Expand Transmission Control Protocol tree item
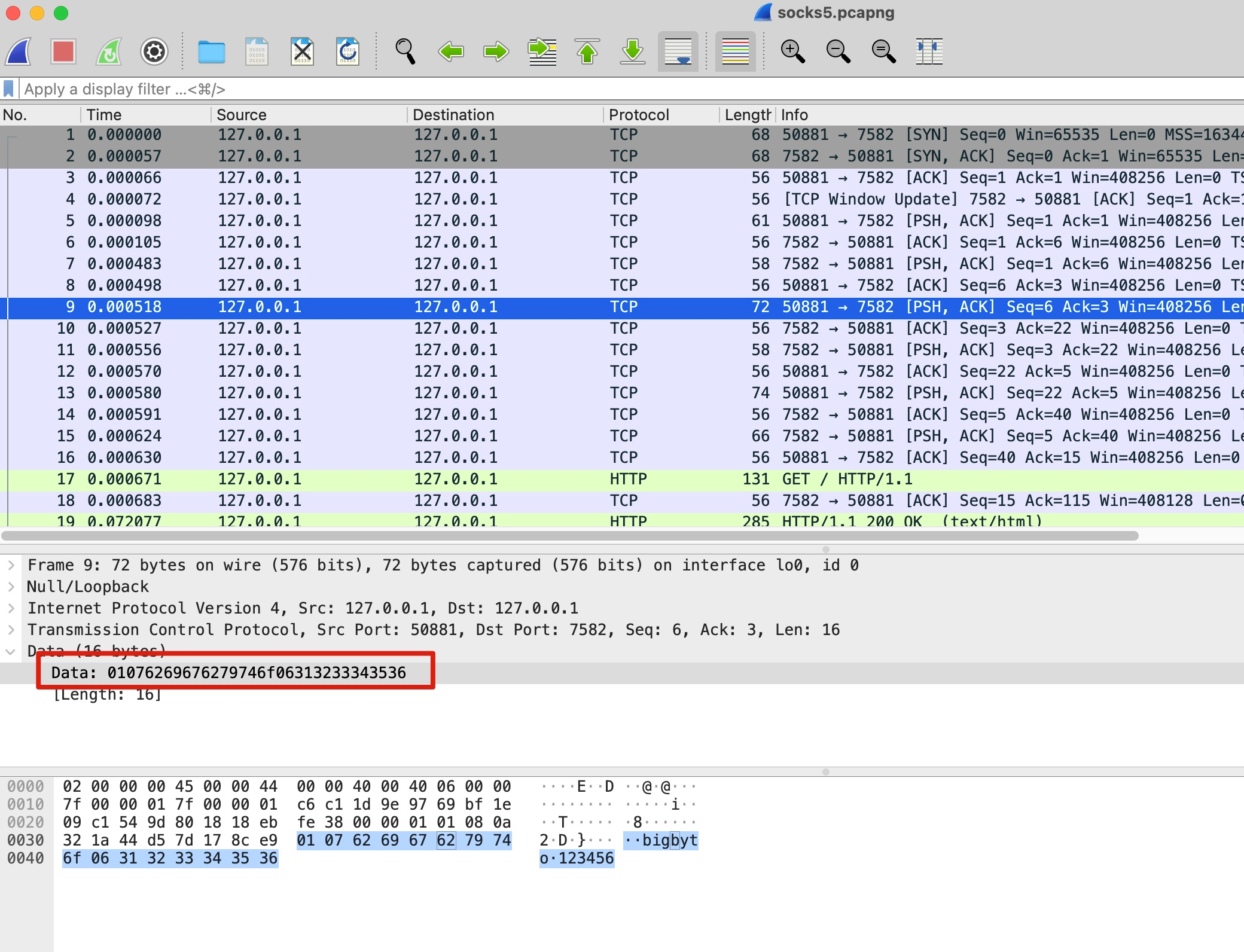The height and width of the screenshot is (952, 1244). click(x=11, y=630)
